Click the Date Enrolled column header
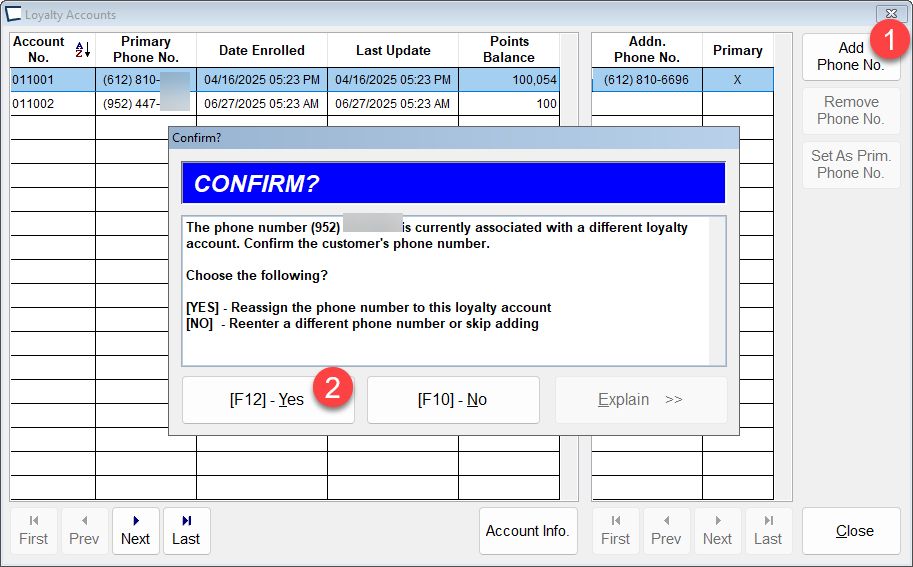This screenshot has width=913, height=567. 261,50
